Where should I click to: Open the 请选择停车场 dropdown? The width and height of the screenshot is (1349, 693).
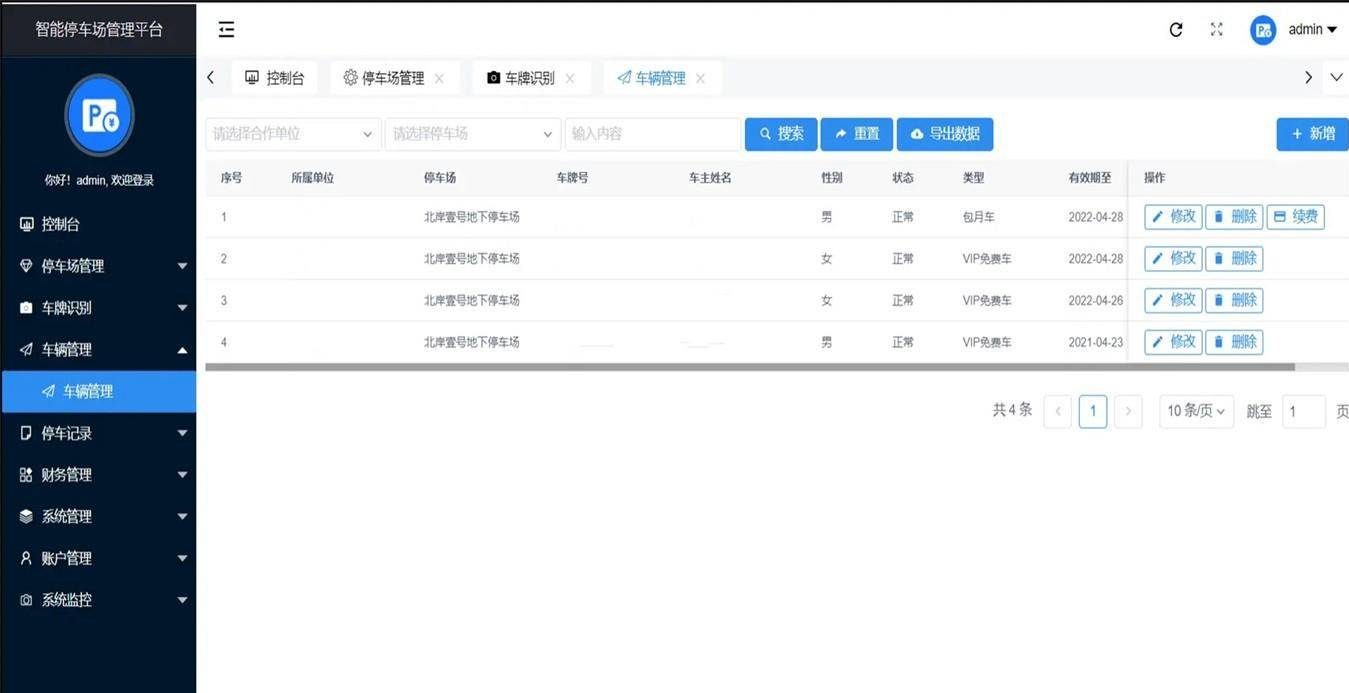(x=473, y=134)
